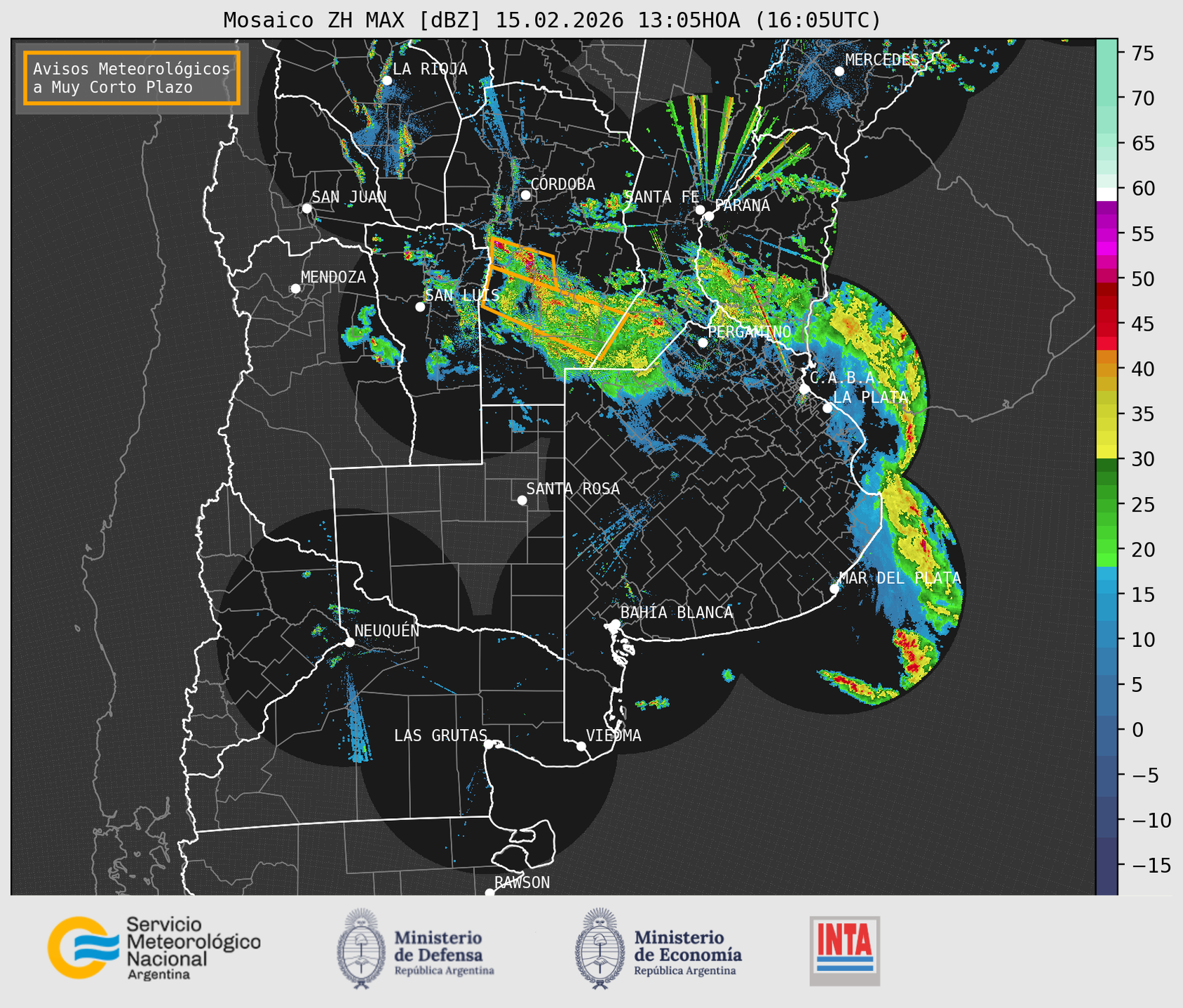
Task: Click the SAN LUIS city marker dot
Action: pyautogui.click(x=420, y=306)
